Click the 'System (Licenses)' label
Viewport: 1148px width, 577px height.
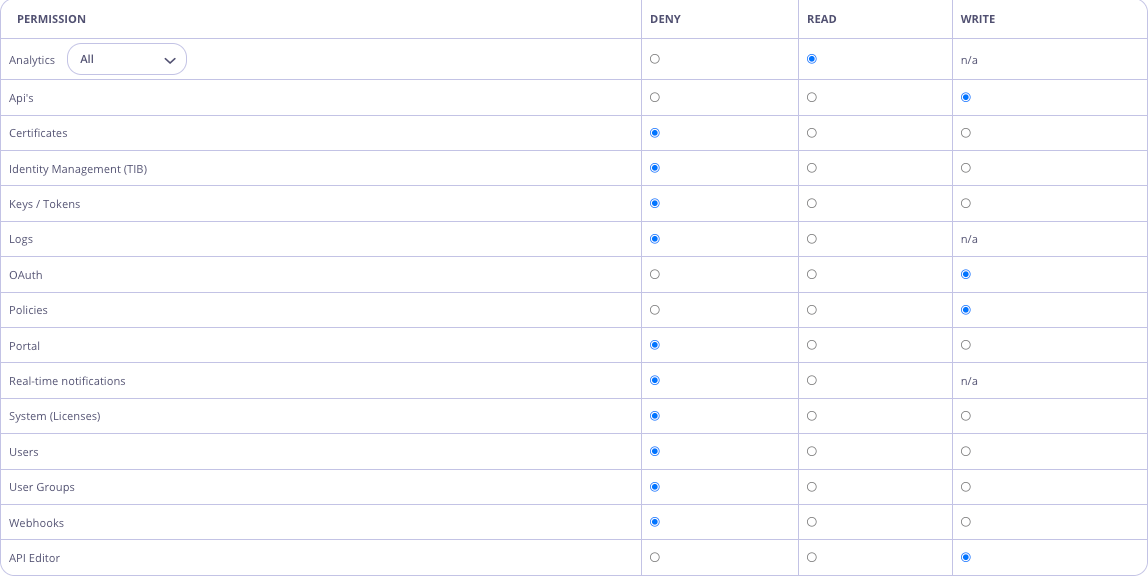point(54,417)
